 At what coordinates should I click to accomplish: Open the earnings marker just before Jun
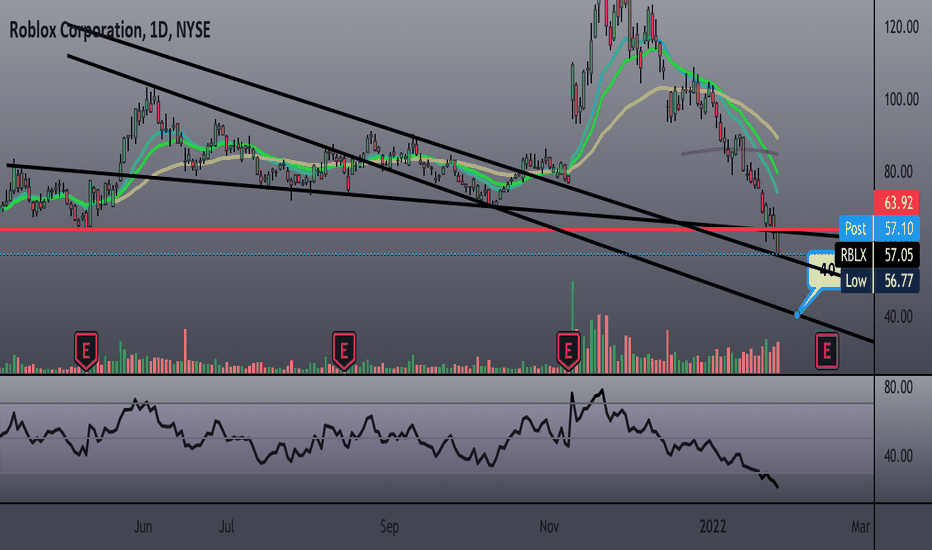click(x=86, y=351)
